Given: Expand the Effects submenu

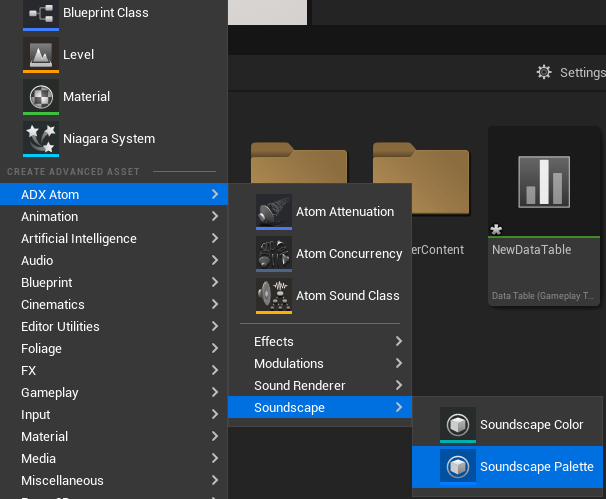Looking at the screenshot, I should [x=320, y=342].
